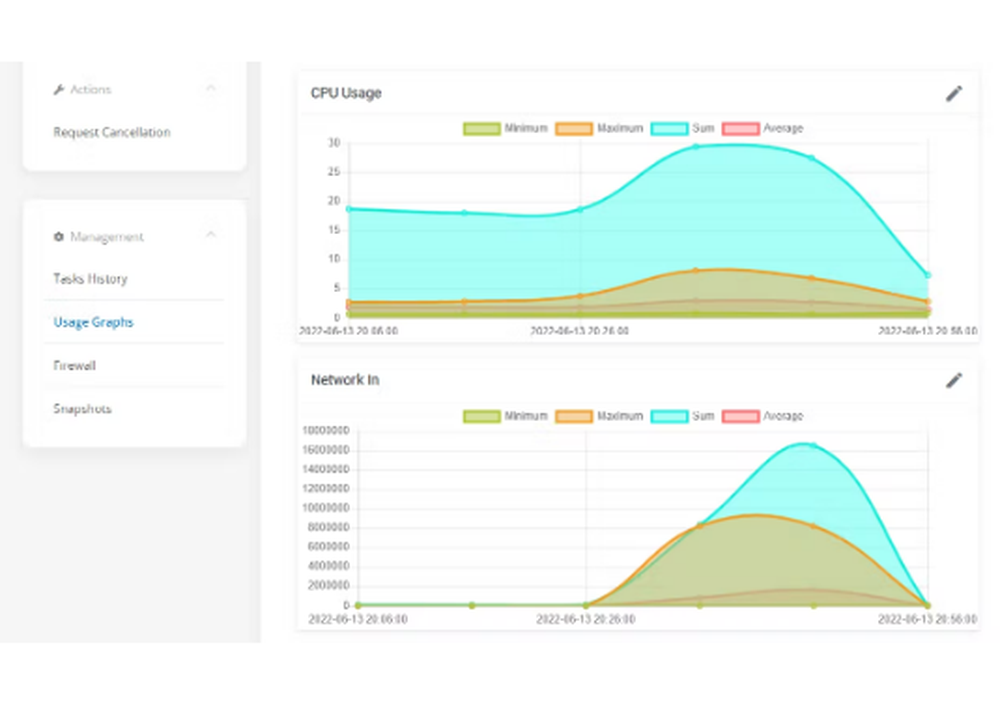Edit the CPU Usage graph via pencil icon
The height and width of the screenshot is (712, 1000).
point(954,93)
